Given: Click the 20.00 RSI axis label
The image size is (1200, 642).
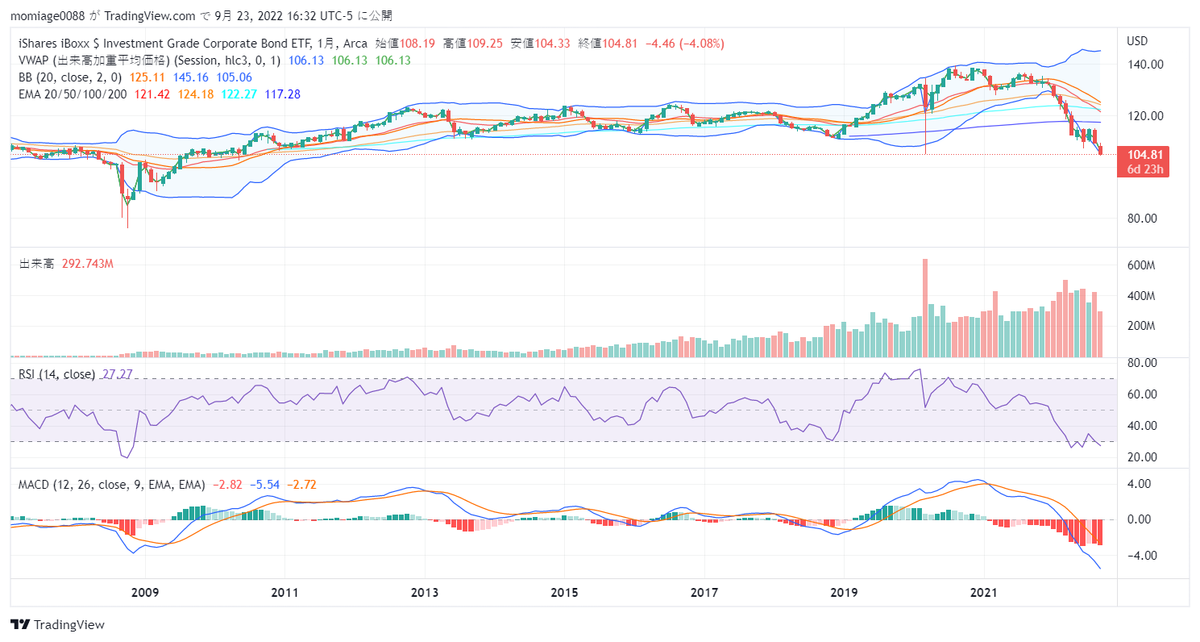Looking at the screenshot, I should click(x=1142, y=457).
